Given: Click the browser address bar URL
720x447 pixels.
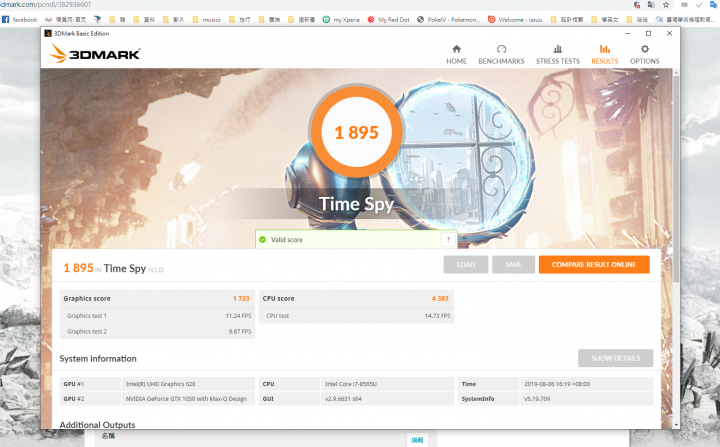Looking at the screenshot, I should (45, 5).
